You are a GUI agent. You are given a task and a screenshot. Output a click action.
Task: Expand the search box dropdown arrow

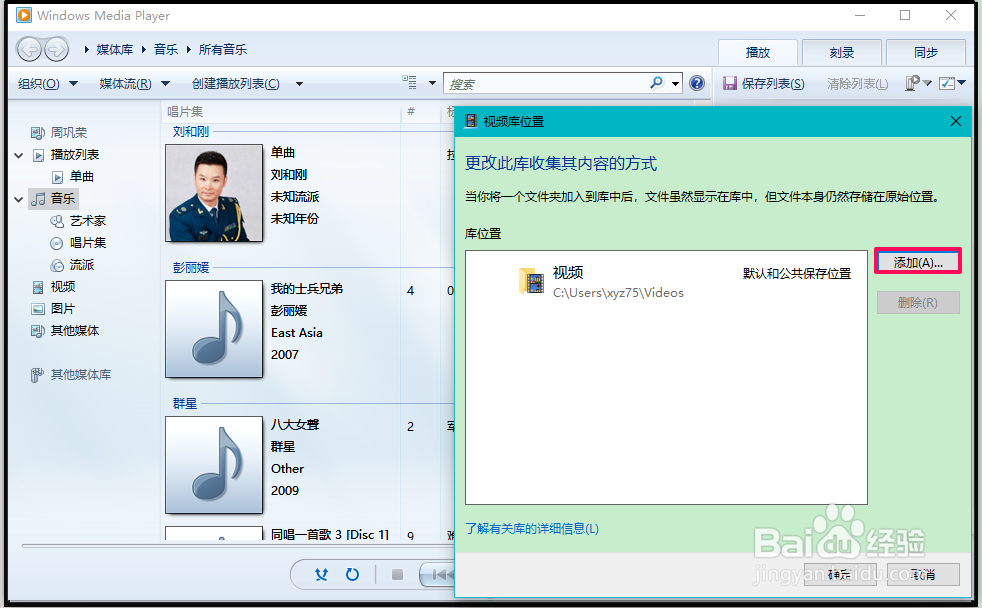[675, 83]
